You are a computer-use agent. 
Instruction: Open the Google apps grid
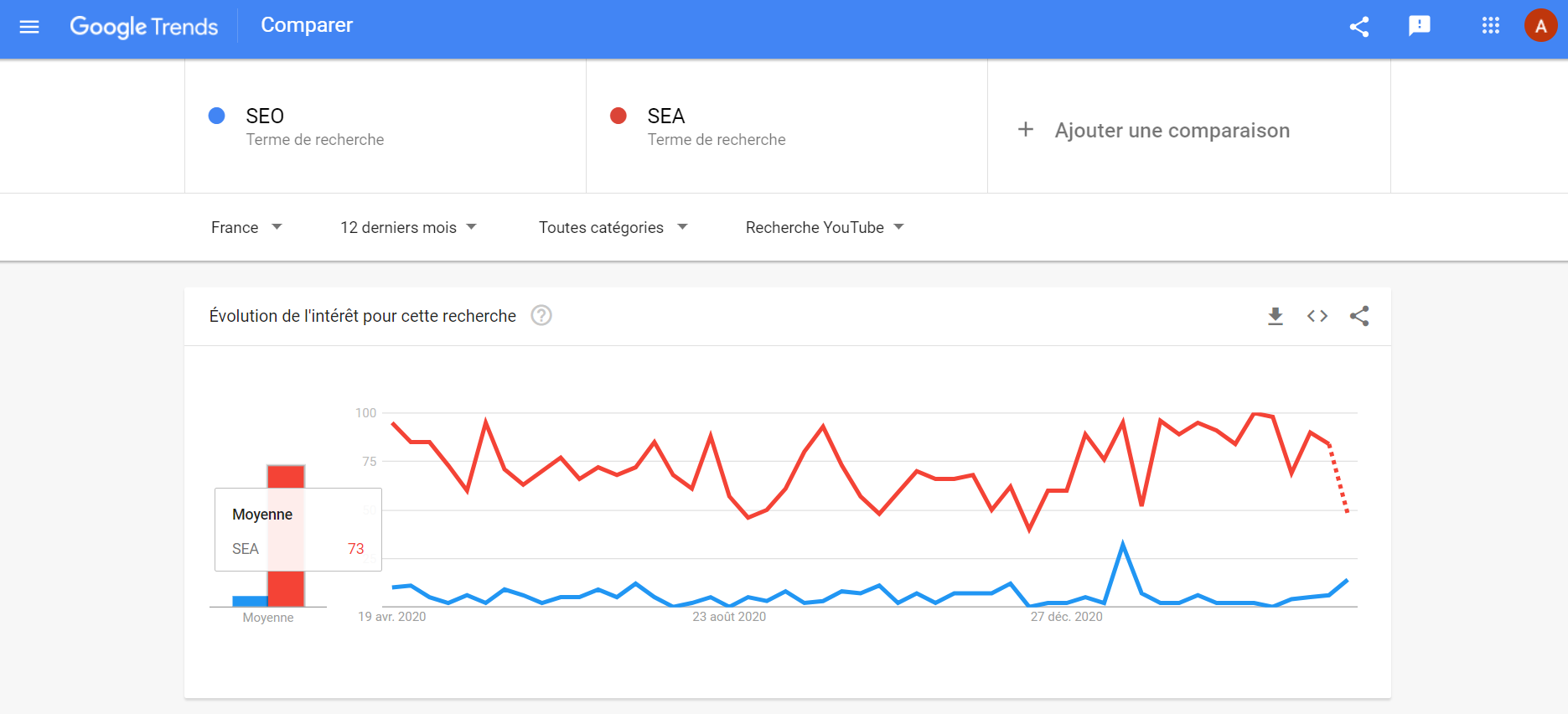pyautogui.click(x=1491, y=26)
